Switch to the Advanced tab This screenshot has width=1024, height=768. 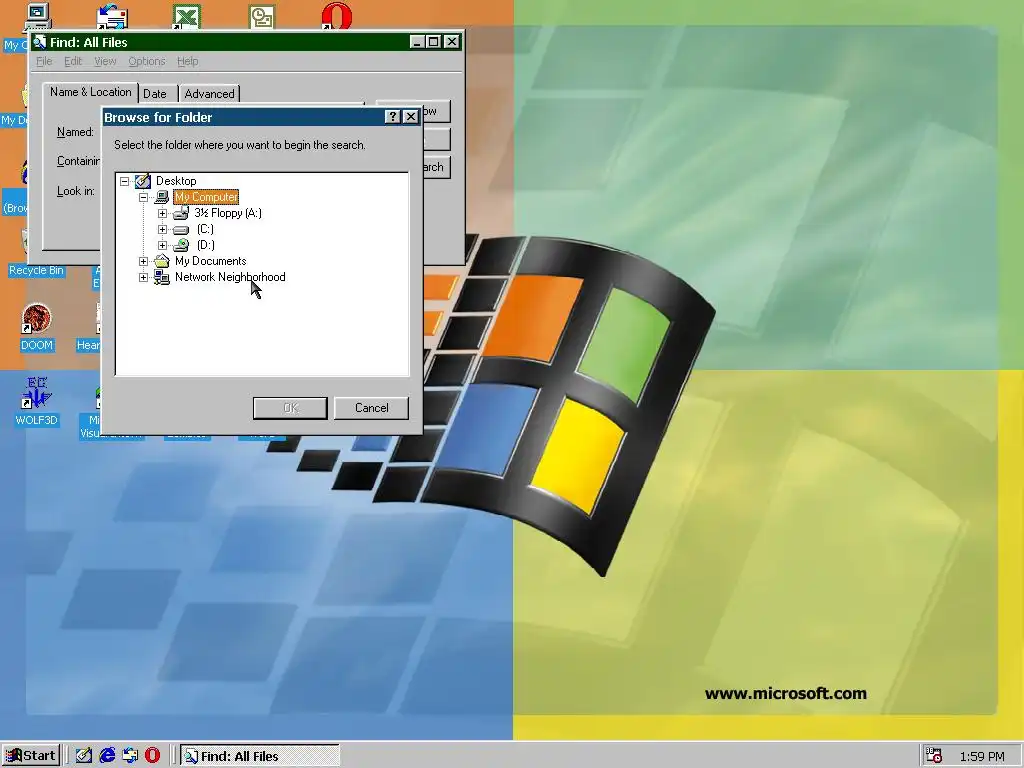209,93
